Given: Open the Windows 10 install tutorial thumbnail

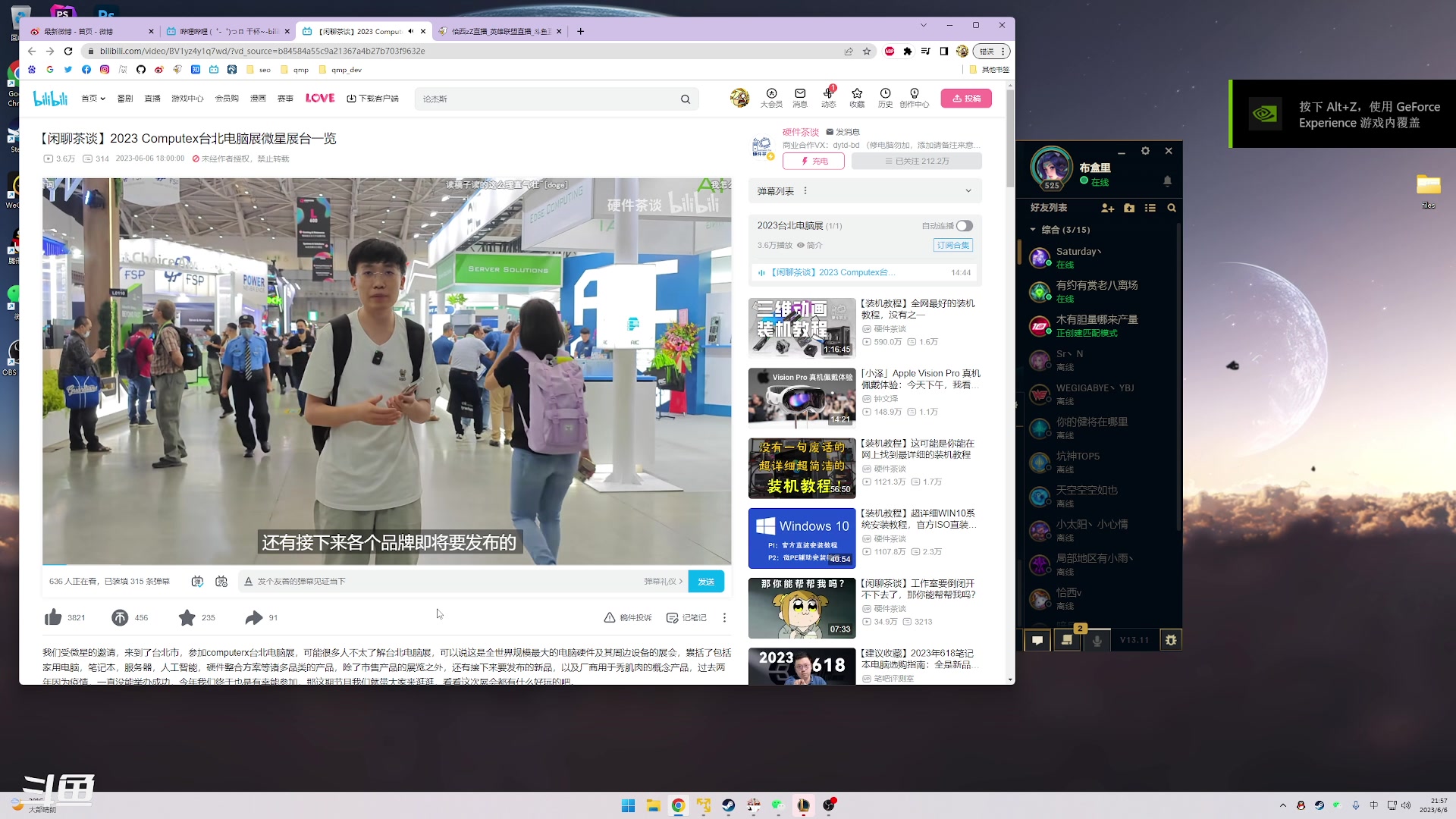Looking at the screenshot, I should (802, 538).
